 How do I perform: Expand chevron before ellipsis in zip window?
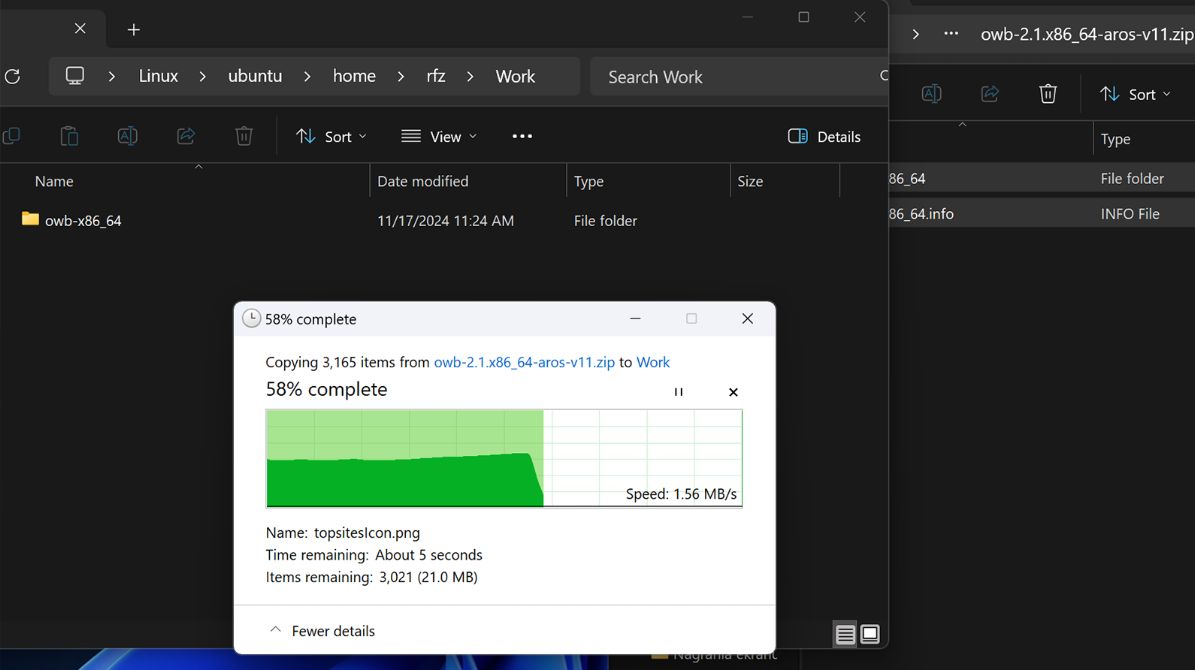[916, 34]
